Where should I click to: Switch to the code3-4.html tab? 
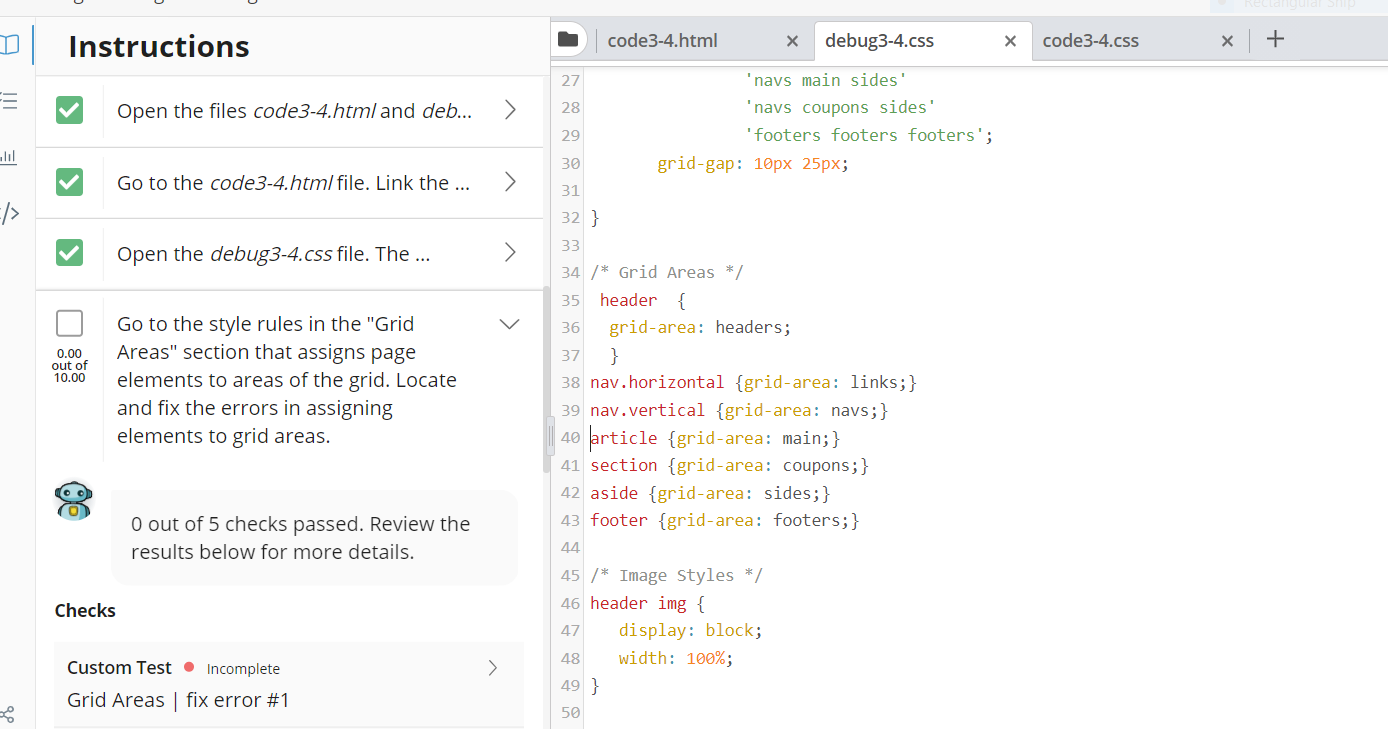pyautogui.click(x=660, y=40)
